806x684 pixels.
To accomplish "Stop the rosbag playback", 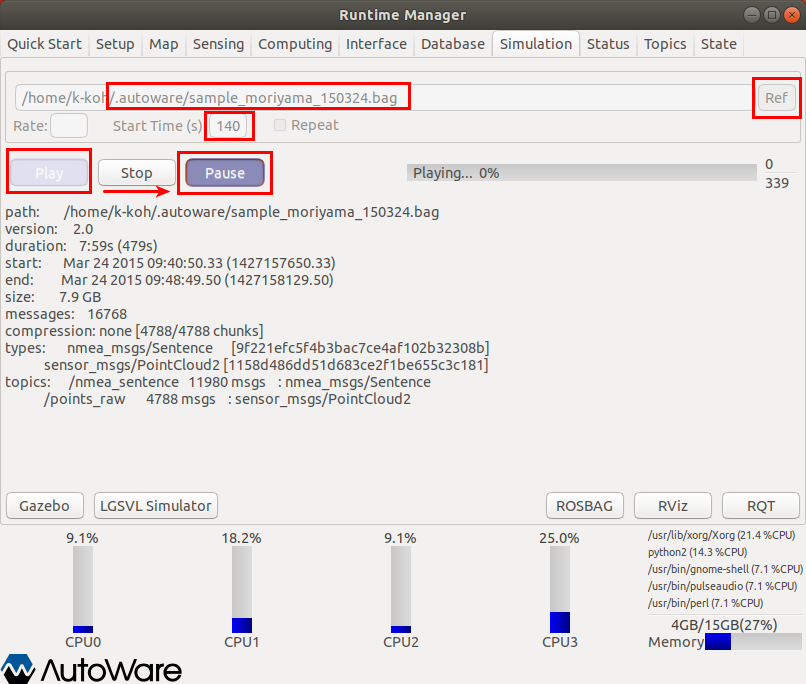I will pyautogui.click(x=136, y=173).
